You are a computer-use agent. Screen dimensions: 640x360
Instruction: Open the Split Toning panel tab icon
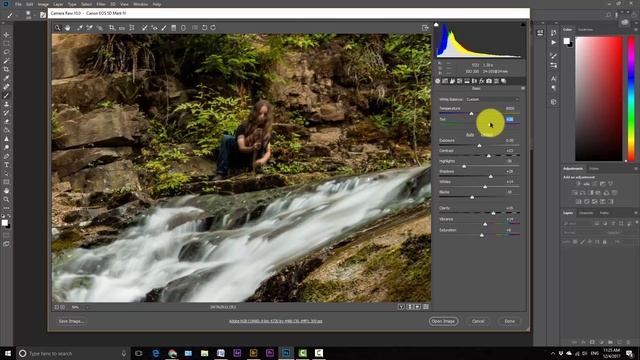pyautogui.click(x=467, y=81)
